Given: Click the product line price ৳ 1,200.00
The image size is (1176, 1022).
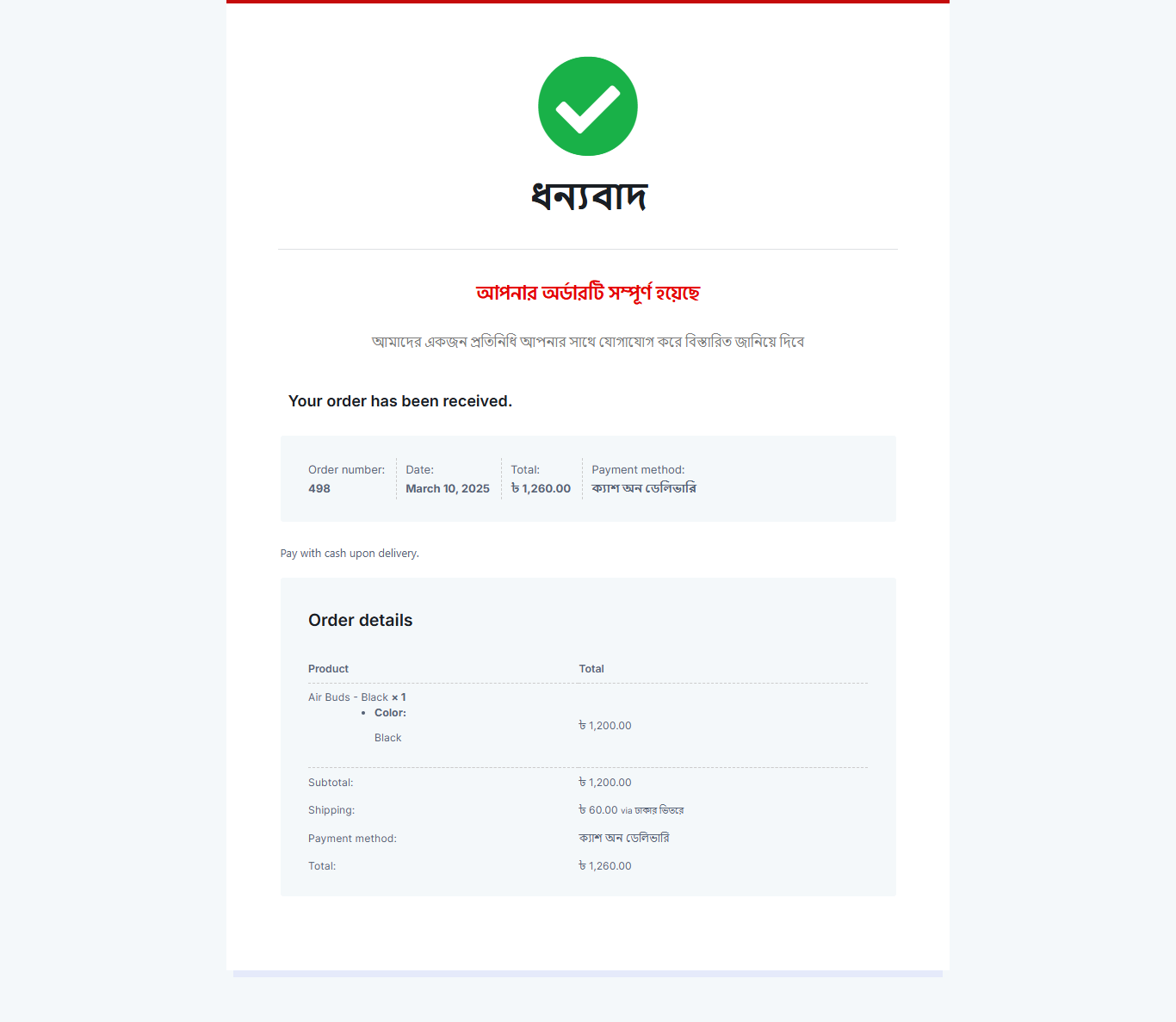Looking at the screenshot, I should 605,726.
